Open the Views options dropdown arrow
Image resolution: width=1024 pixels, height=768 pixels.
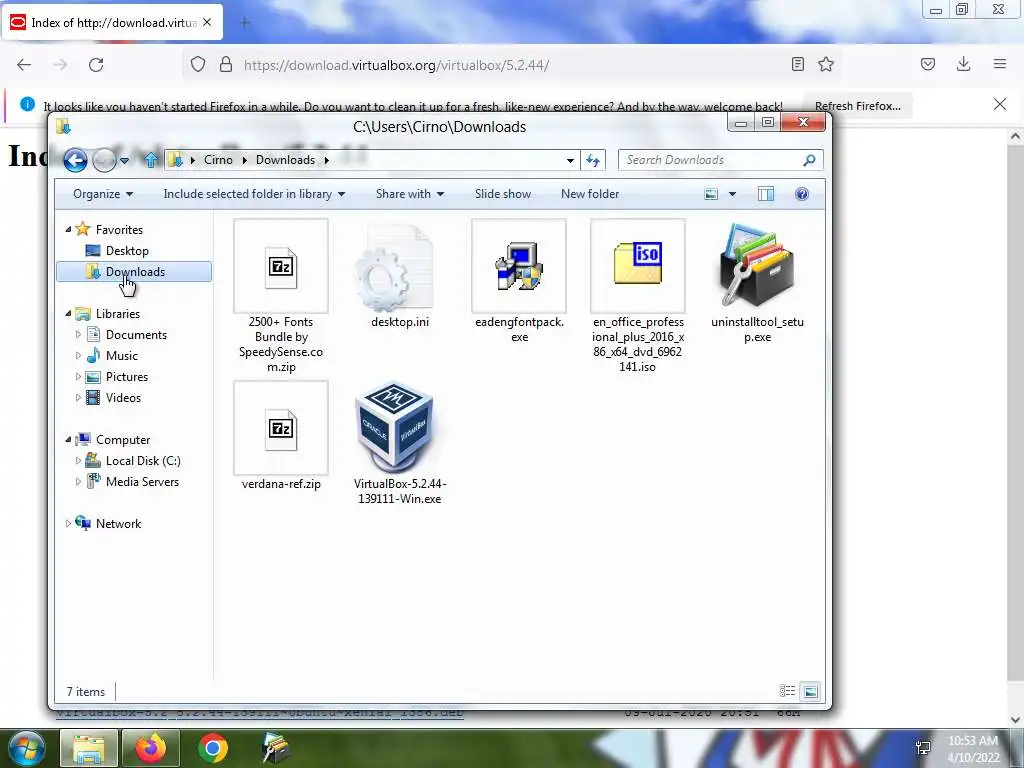[x=732, y=194]
